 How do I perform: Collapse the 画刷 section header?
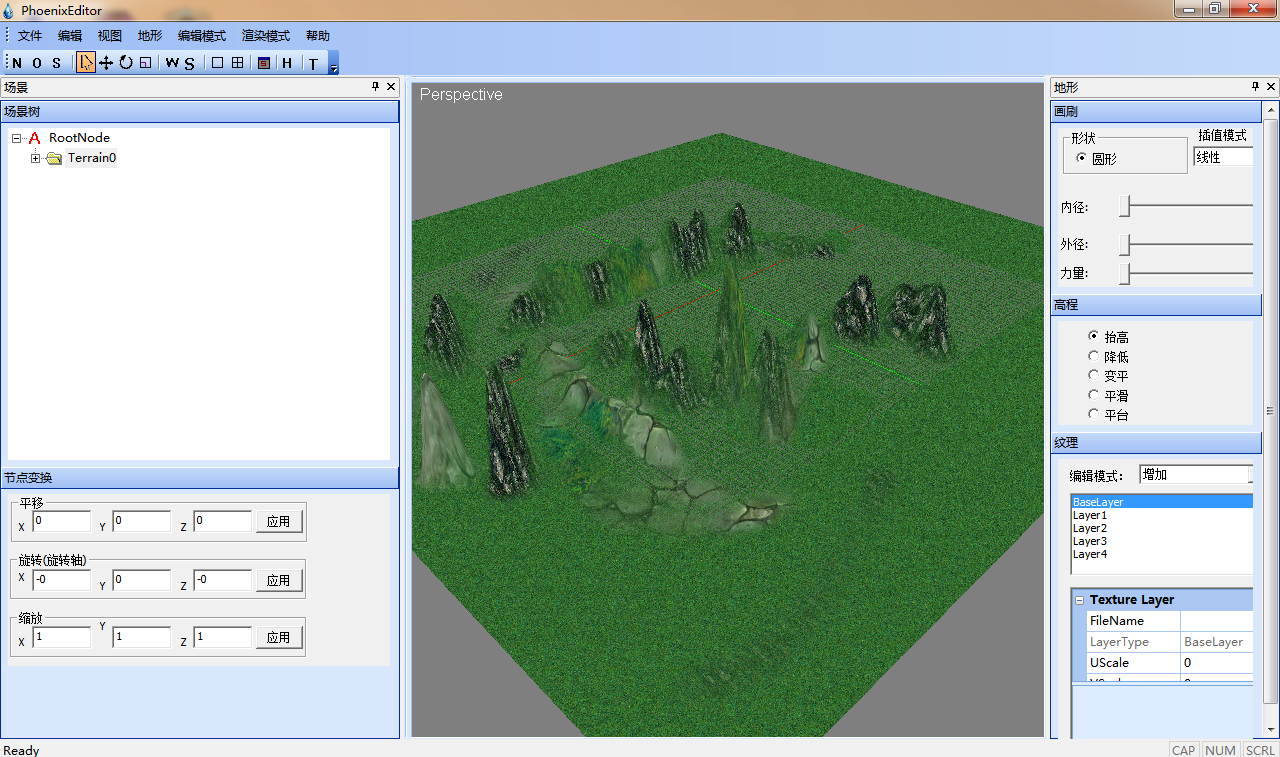click(x=1156, y=111)
